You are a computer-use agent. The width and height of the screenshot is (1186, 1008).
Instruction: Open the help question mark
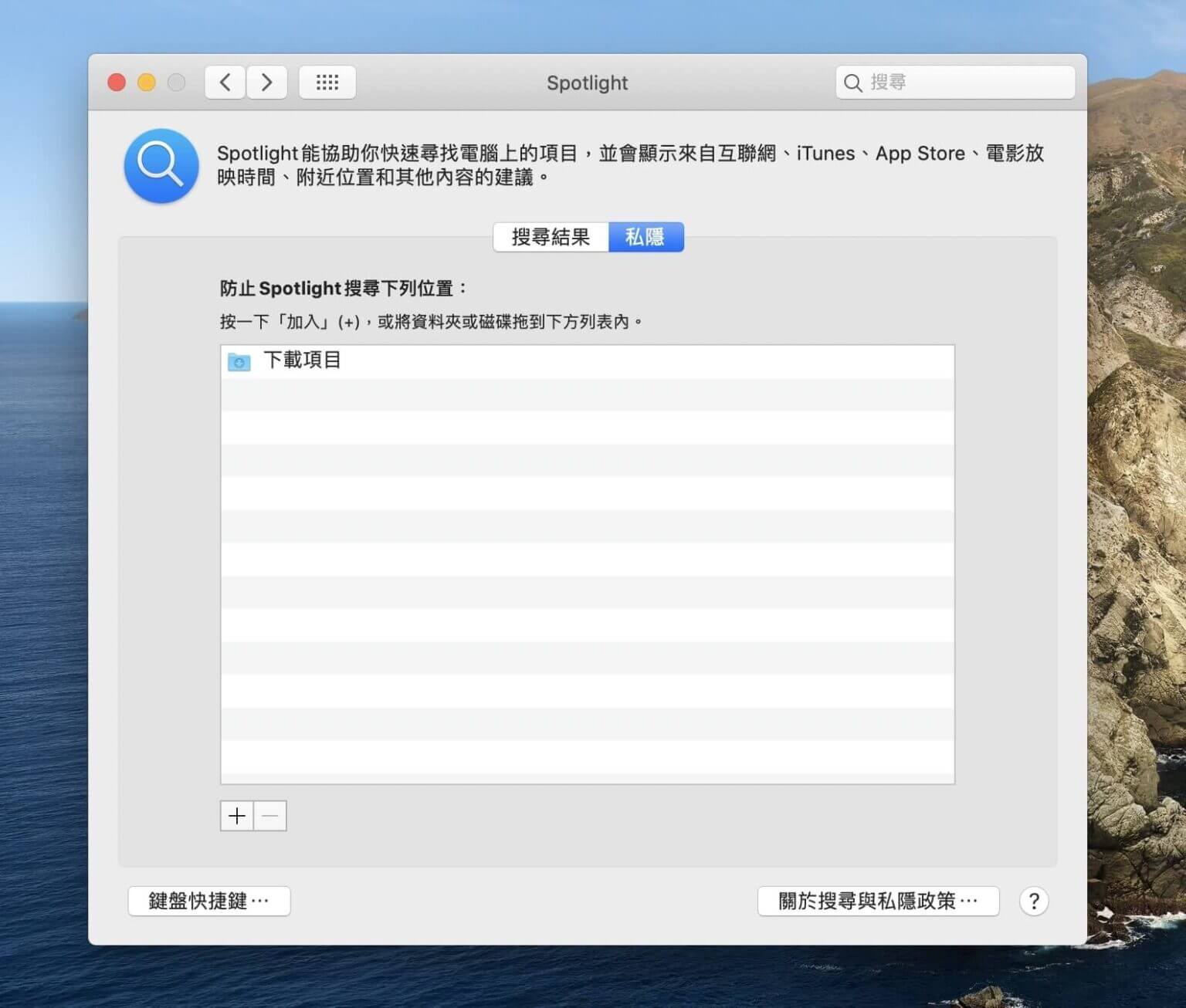coord(1033,901)
